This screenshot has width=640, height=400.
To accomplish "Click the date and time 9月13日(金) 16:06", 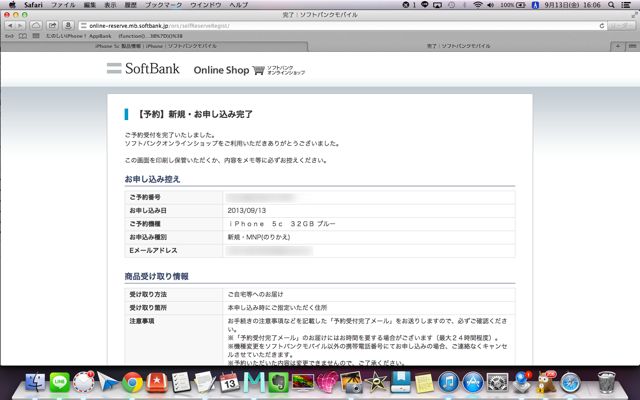I will pyautogui.click(x=572, y=5).
